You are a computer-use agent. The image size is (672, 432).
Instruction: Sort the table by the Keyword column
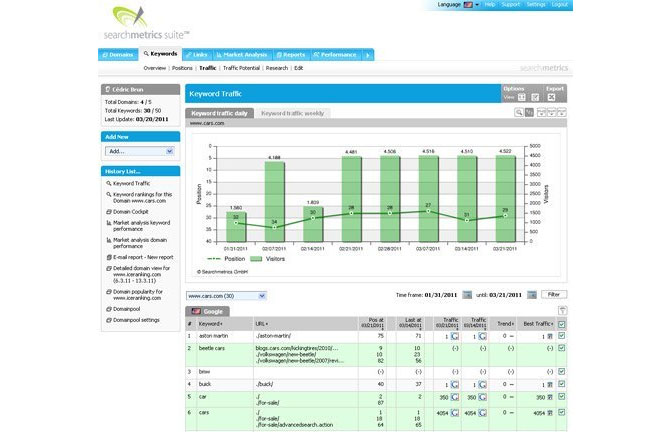[210, 324]
